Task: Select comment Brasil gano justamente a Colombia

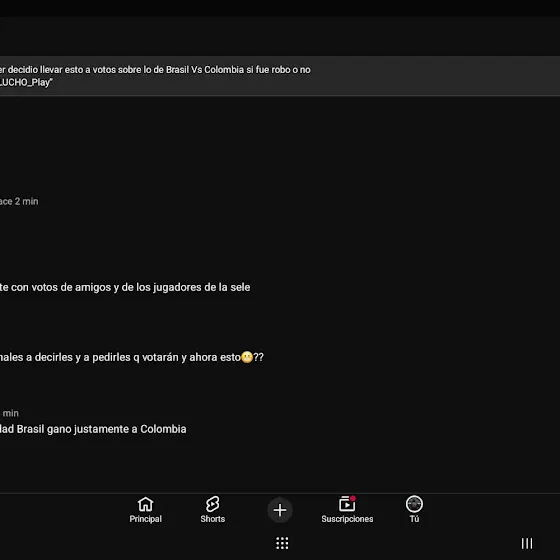Action: pos(93,429)
